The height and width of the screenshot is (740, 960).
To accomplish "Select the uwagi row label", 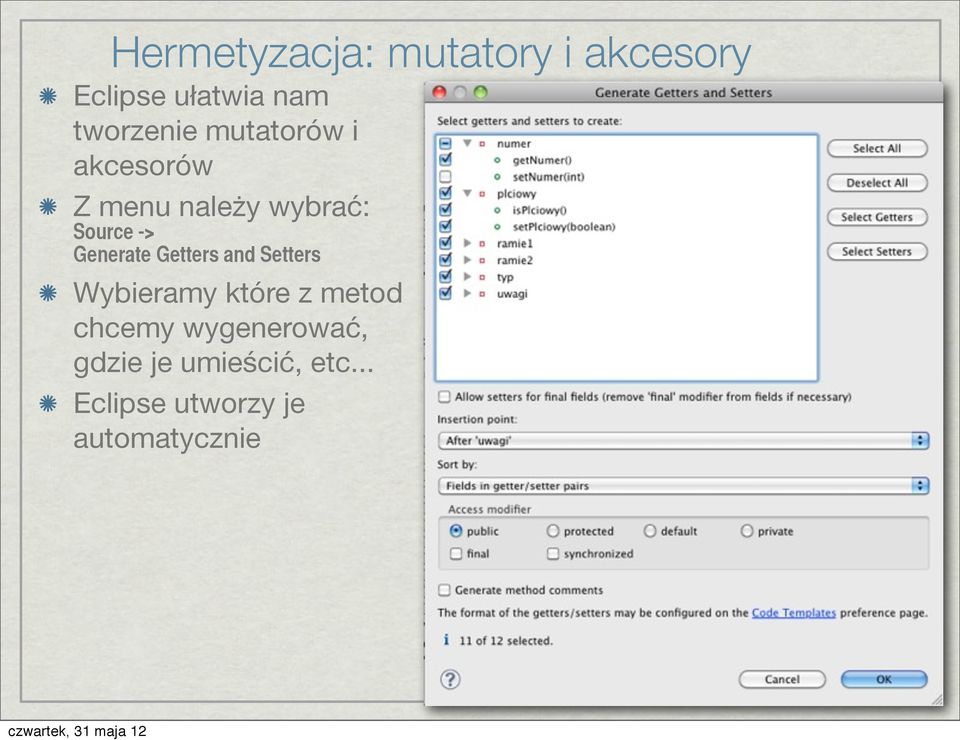I will pos(512,294).
